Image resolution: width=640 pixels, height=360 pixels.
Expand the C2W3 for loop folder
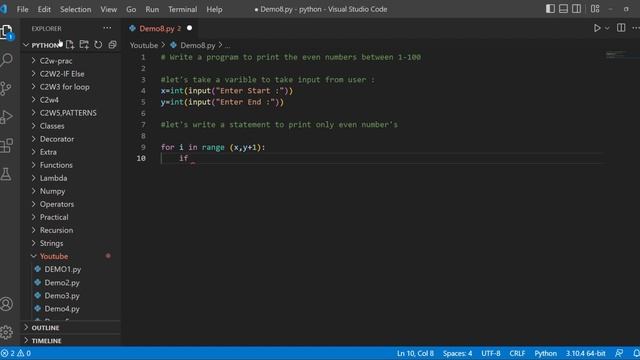(x=64, y=87)
